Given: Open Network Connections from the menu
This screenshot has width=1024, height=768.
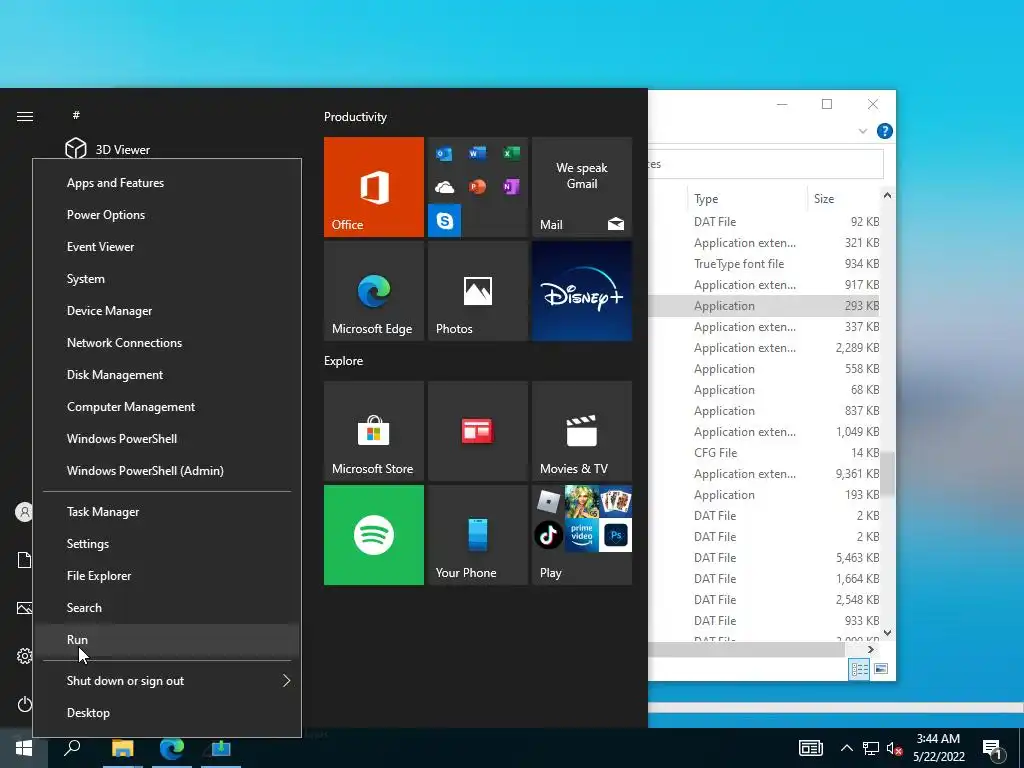Looking at the screenshot, I should 168,343.
